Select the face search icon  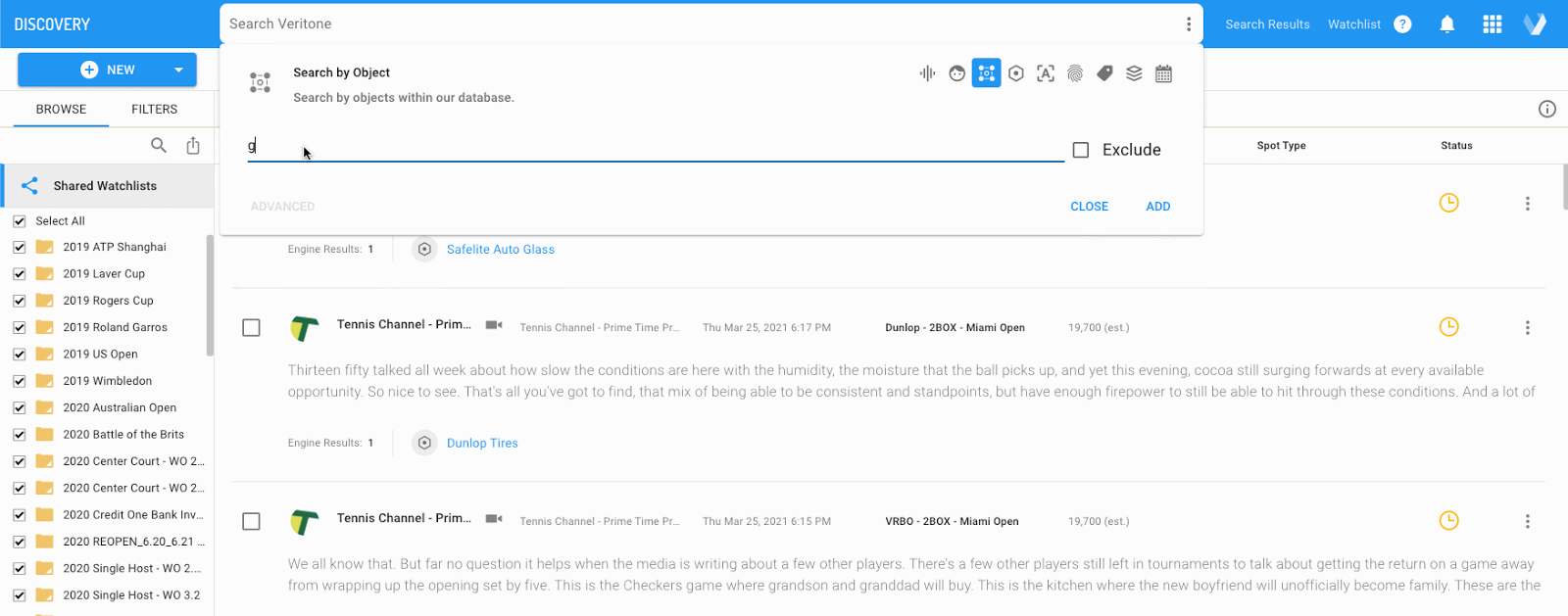click(957, 73)
